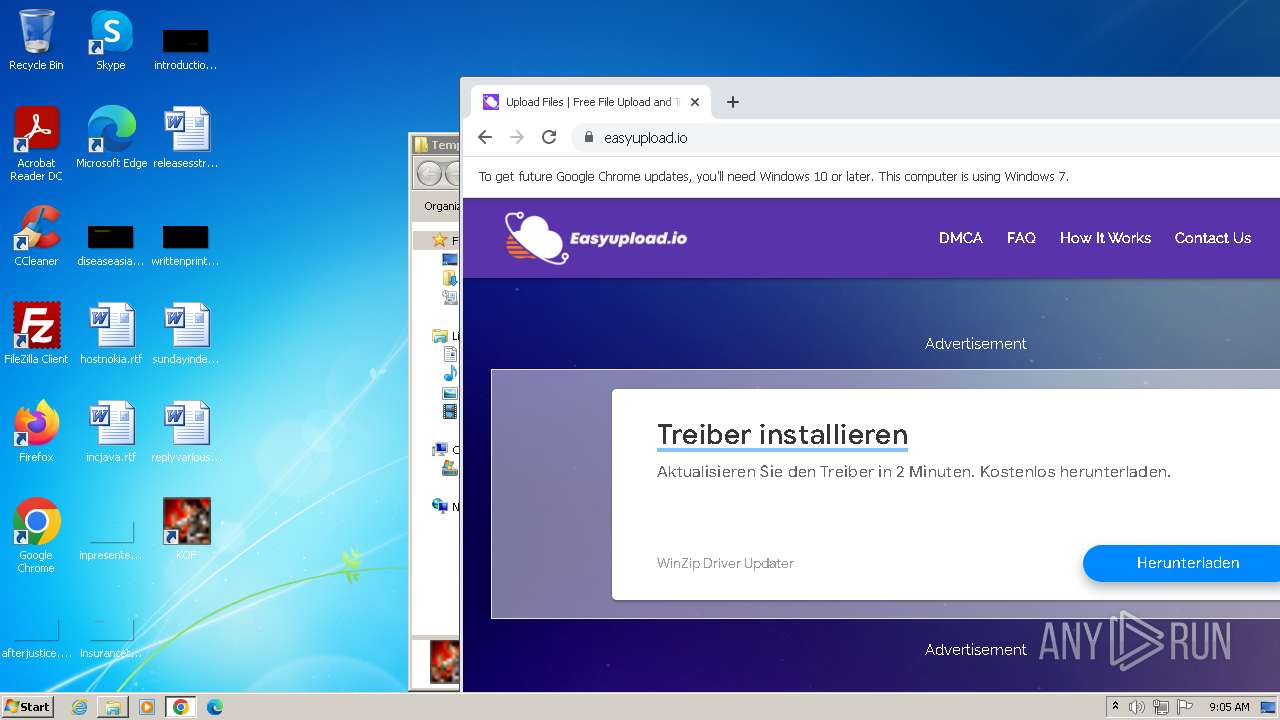Open Internet Explorer from taskbar
1280x720 pixels.
tap(79, 707)
